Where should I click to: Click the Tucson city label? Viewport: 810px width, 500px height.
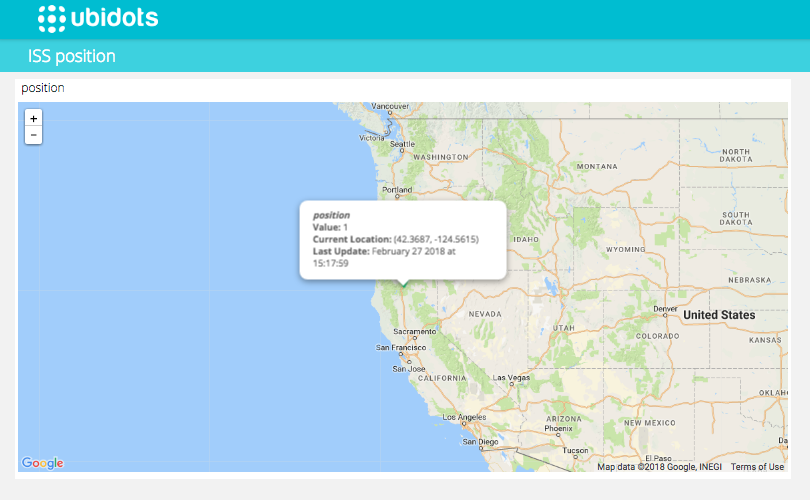575,450
